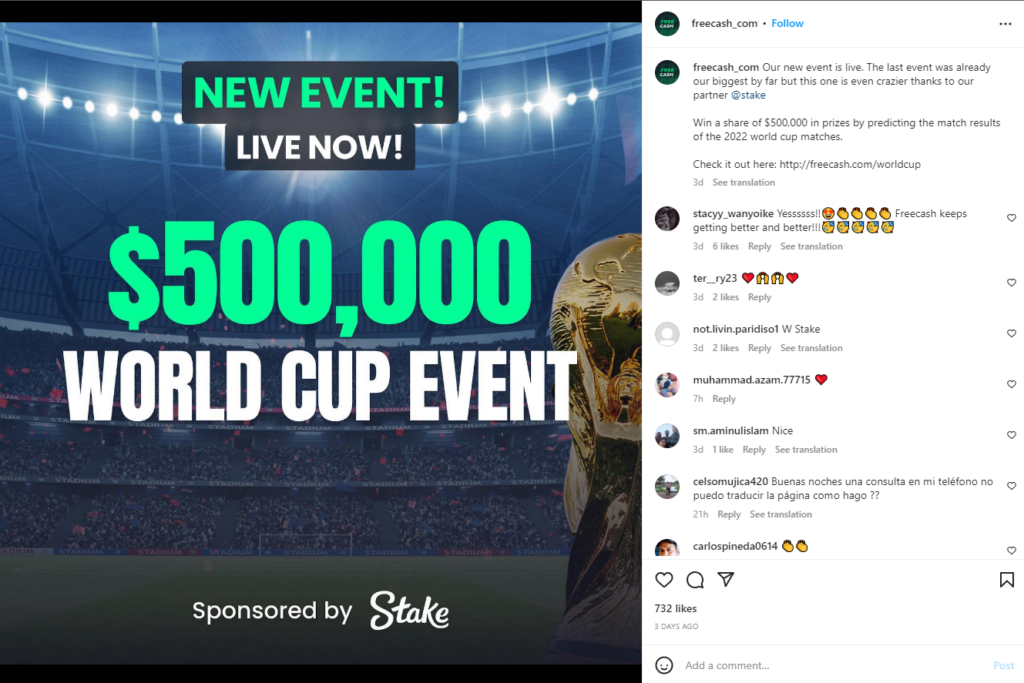This screenshot has width=1024, height=683.
Task: Open the comment bubble icon
Action: [x=695, y=580]
